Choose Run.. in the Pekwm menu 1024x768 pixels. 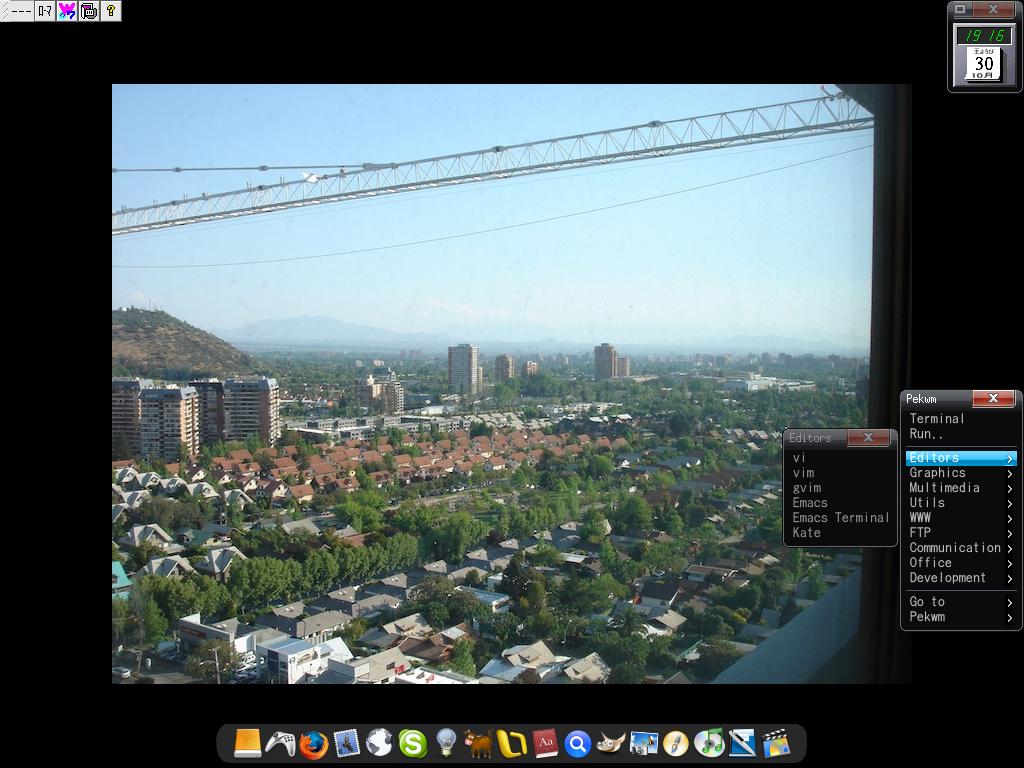tap(926, 434)
